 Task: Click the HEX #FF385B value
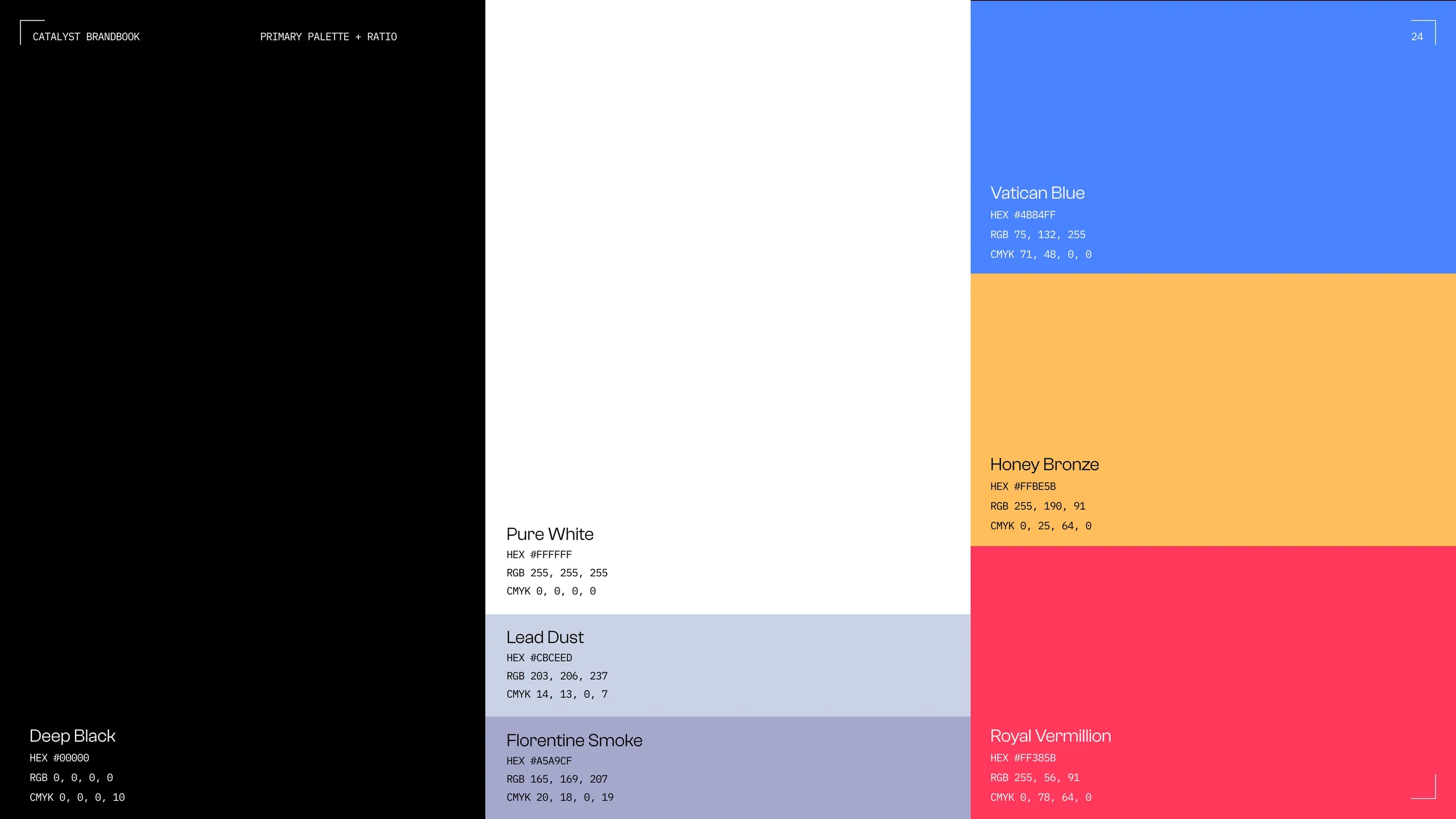1023,758
